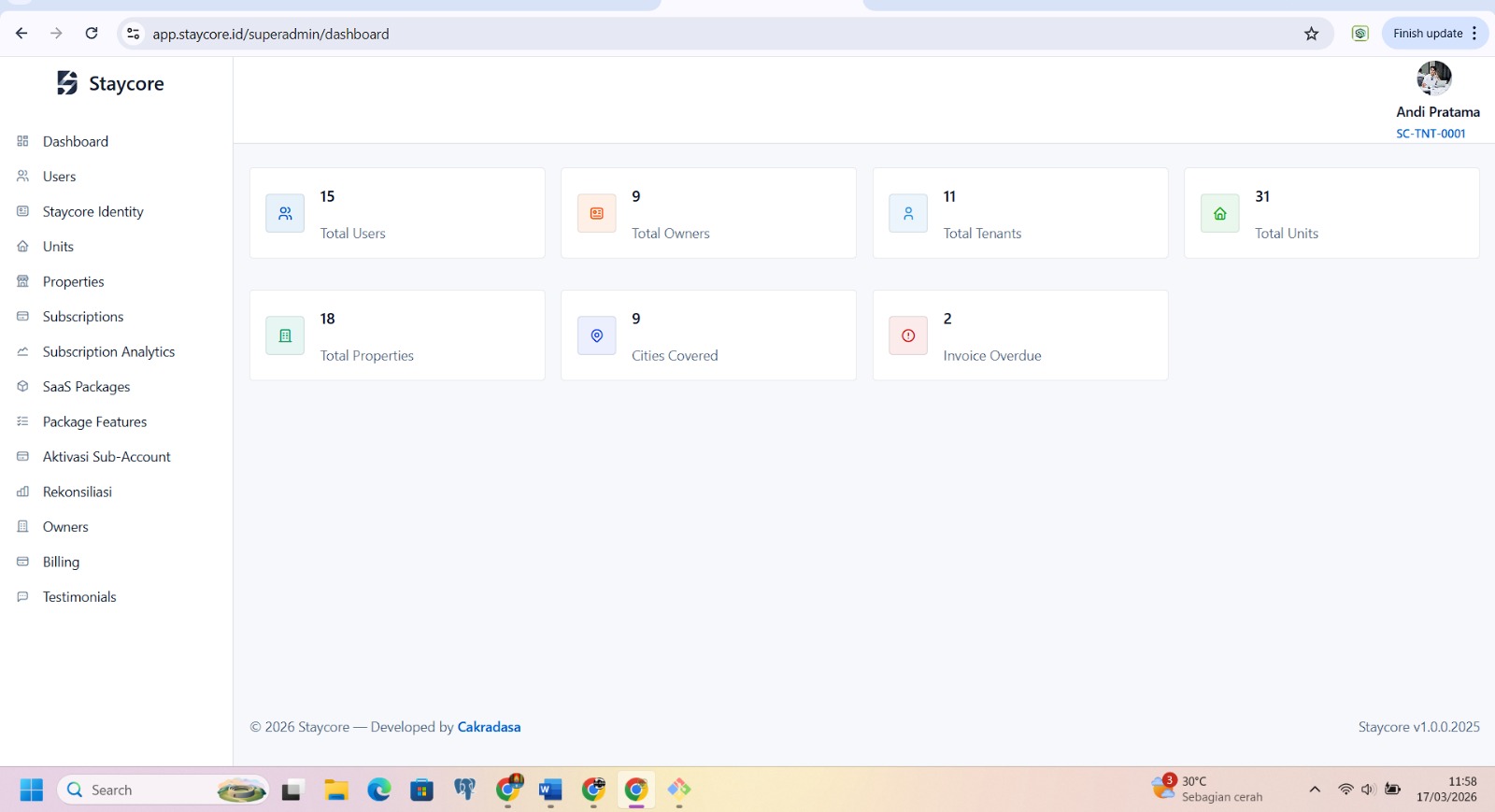Click the Staycore Identity card icon
1495x812 pixels.
pos(23,211)
